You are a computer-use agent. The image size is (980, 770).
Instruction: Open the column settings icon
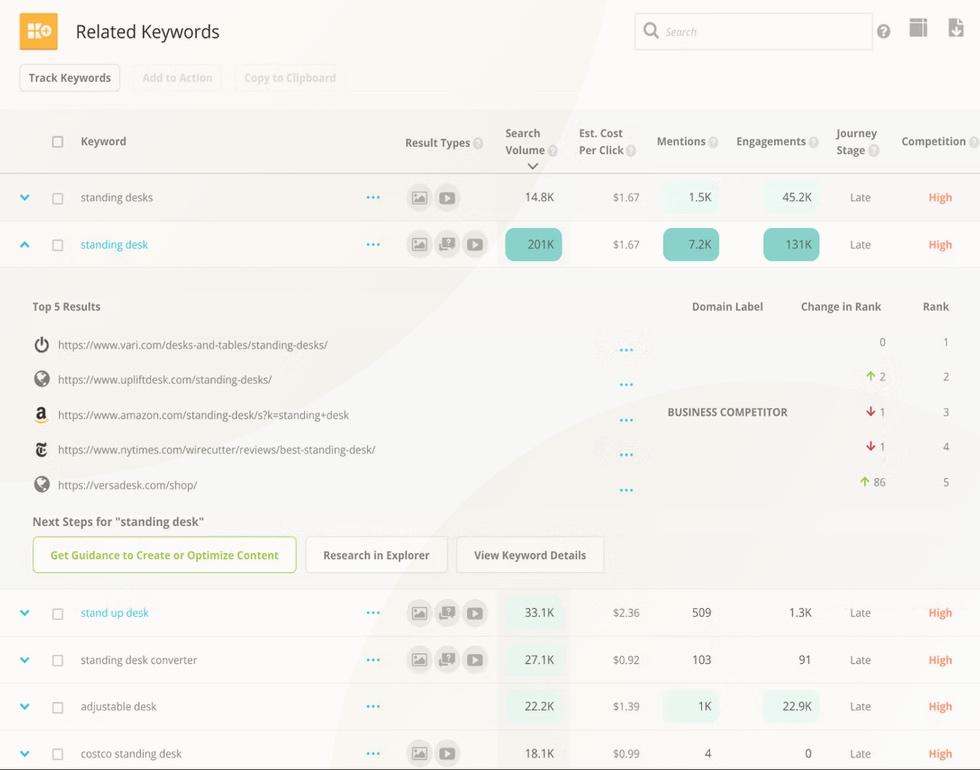[918, 28]
